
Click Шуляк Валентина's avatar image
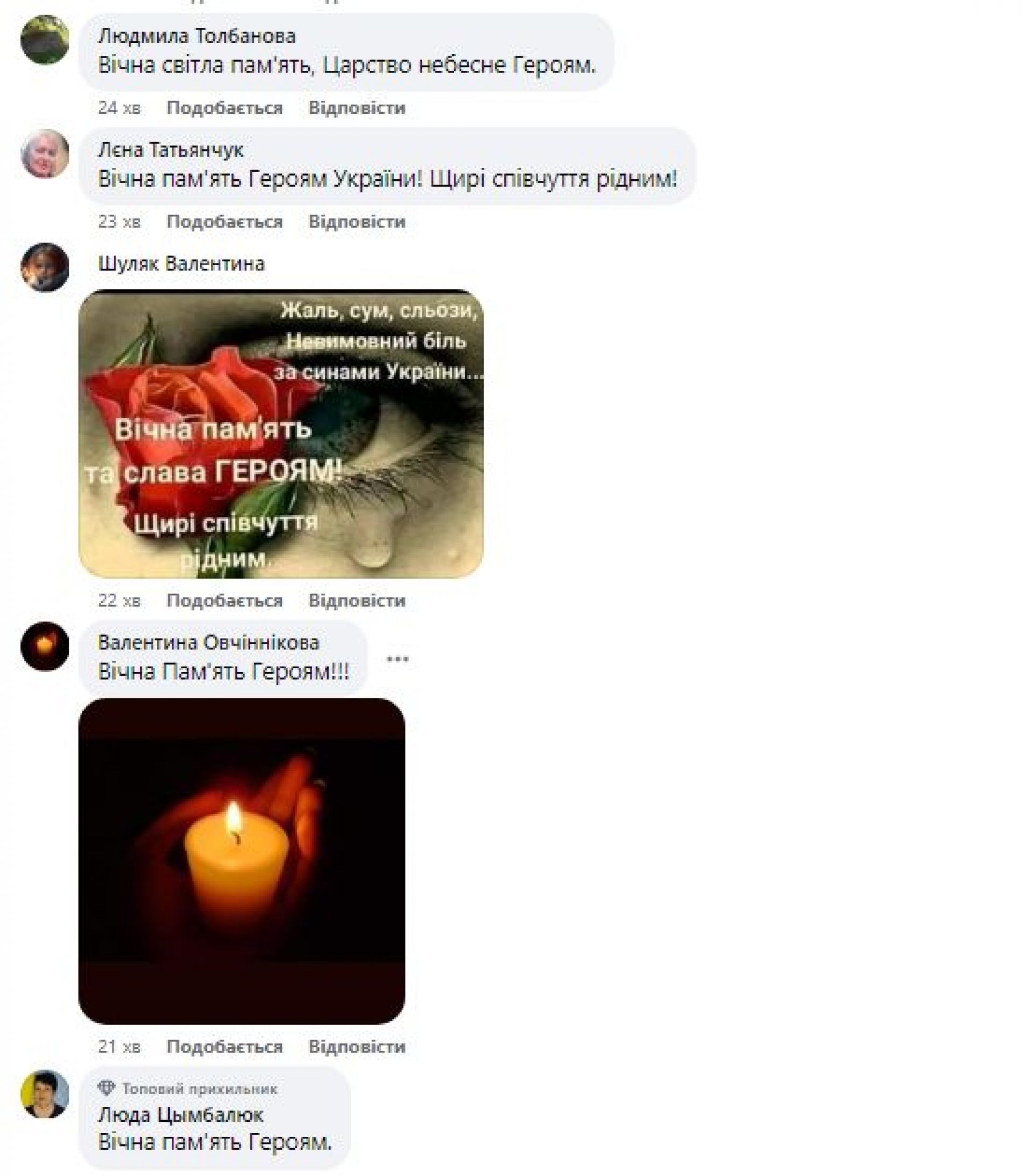45,267
